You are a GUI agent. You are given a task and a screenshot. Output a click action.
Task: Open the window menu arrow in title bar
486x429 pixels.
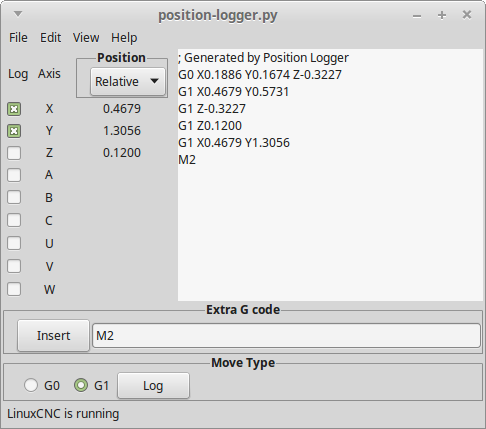tap(18, 14)
